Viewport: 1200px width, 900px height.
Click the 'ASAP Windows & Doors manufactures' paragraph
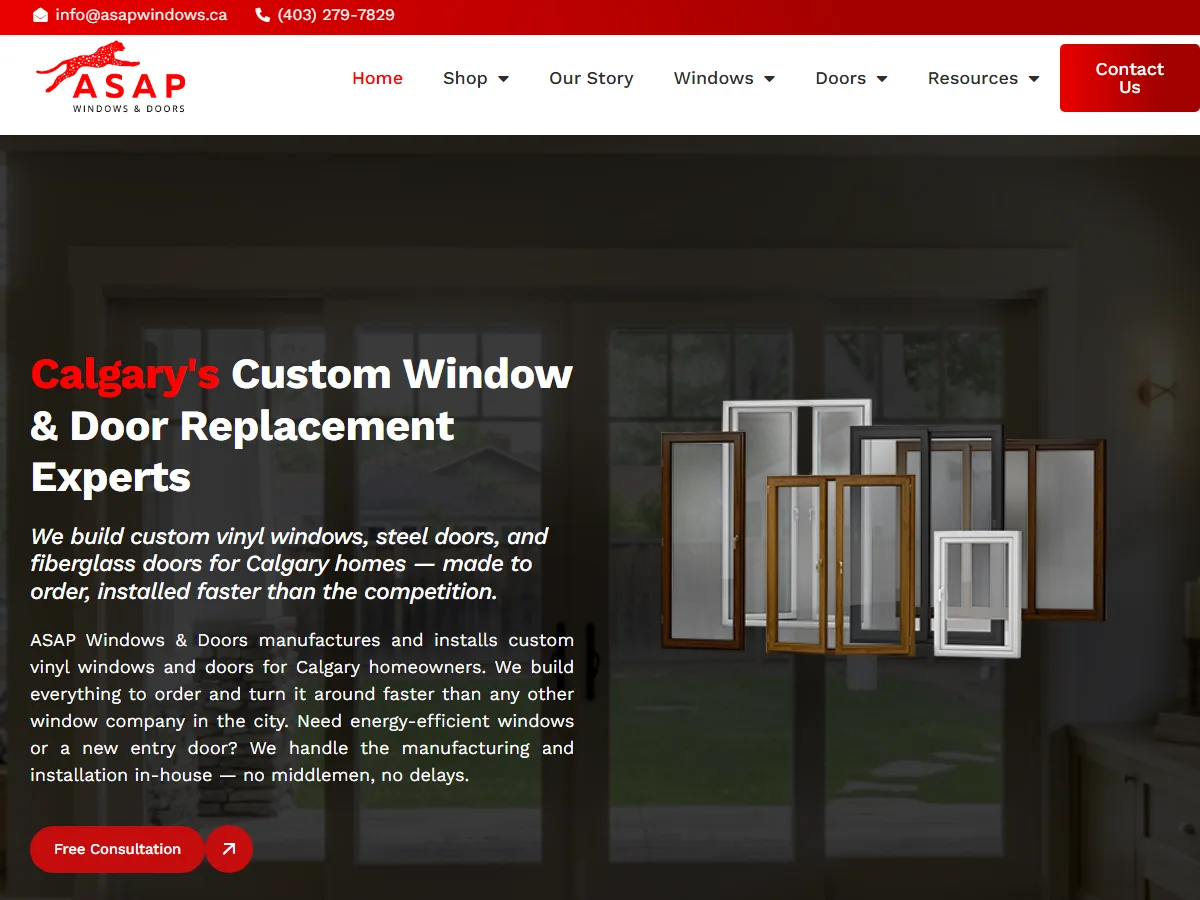click(302, 708)
